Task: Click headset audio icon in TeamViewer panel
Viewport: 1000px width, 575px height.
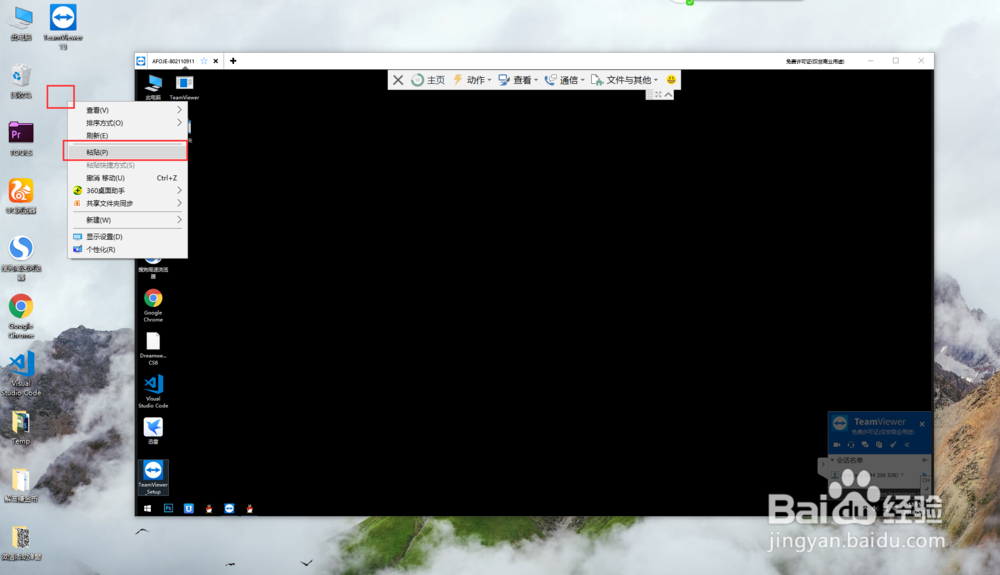Action: click(x=851, y=444)
